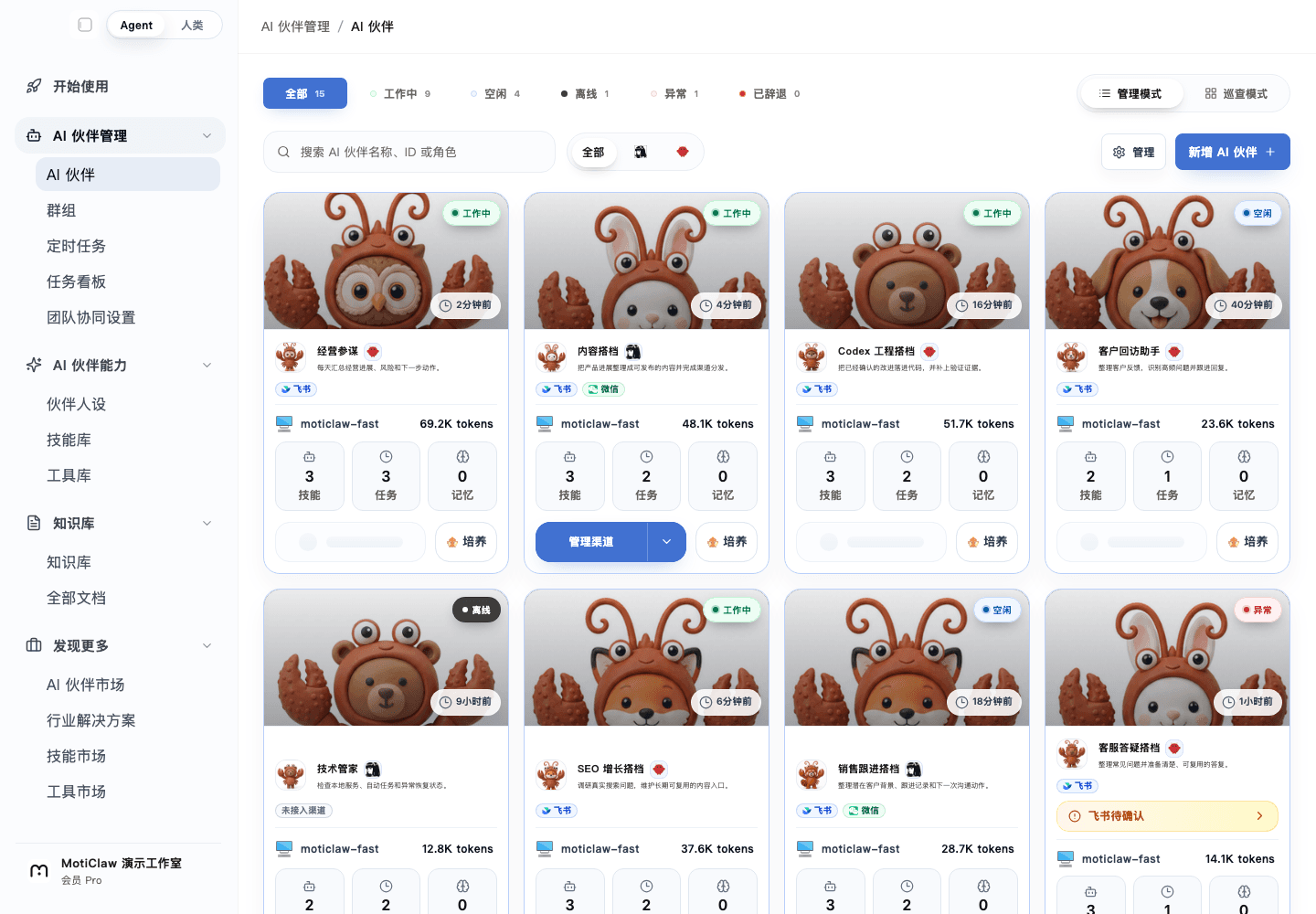
Task: Collapse the 知识库 section chevron
Action: (x=207, y=523)
